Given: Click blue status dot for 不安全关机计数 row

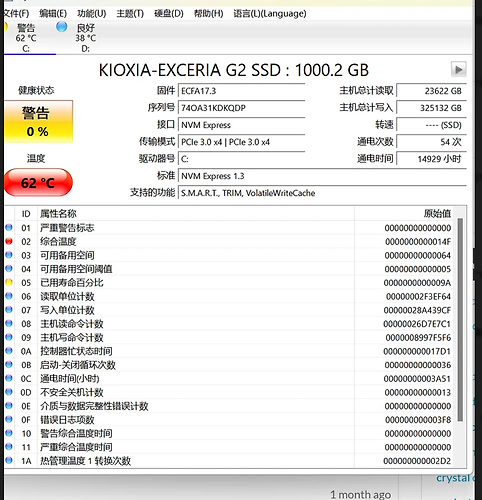Looking at the screenshot, I should tap(9, 392).
